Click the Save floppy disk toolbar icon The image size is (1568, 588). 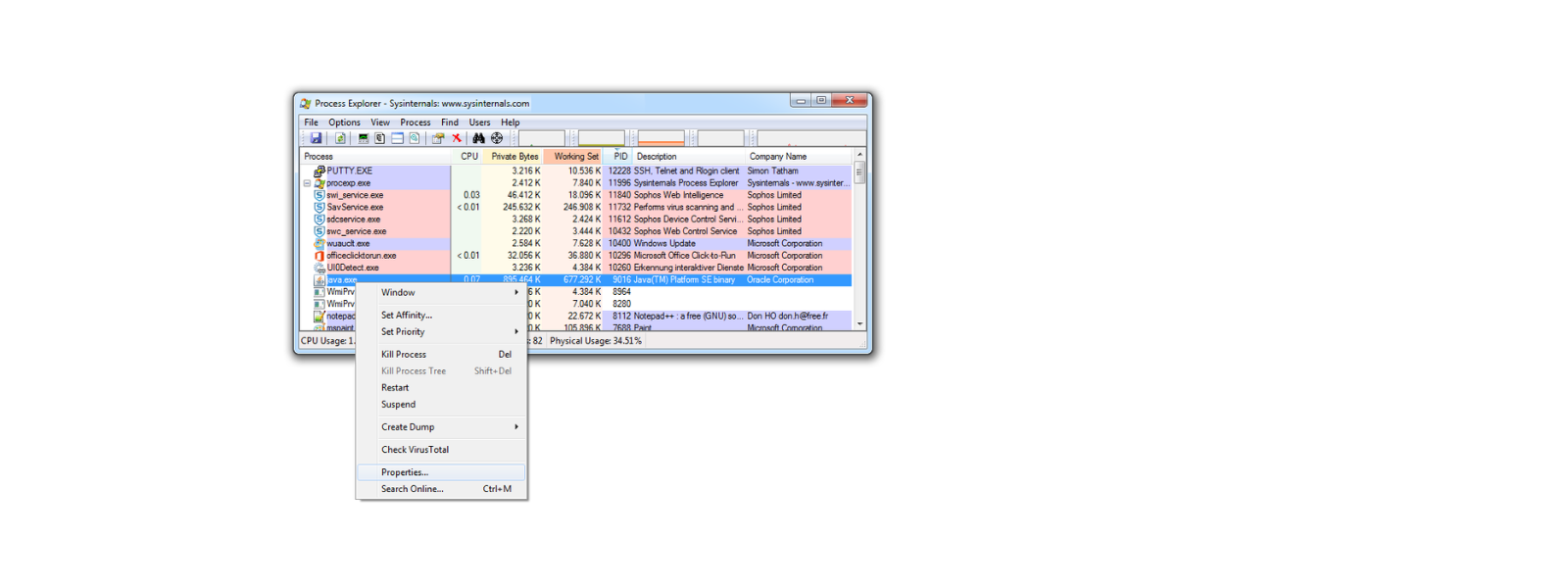(316, 138)
